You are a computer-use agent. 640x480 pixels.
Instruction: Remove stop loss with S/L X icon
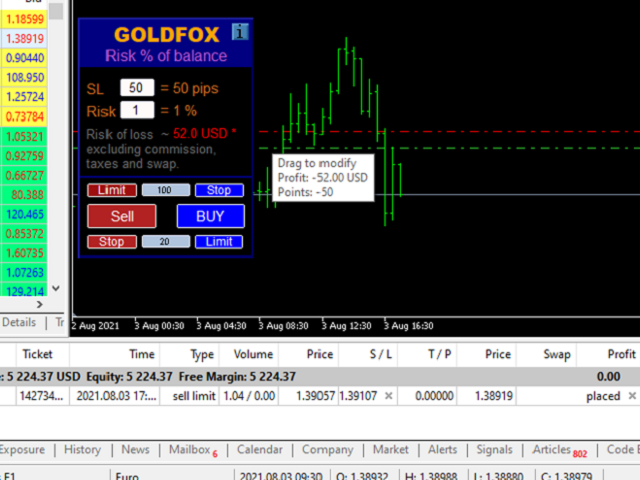click(389, 396)
